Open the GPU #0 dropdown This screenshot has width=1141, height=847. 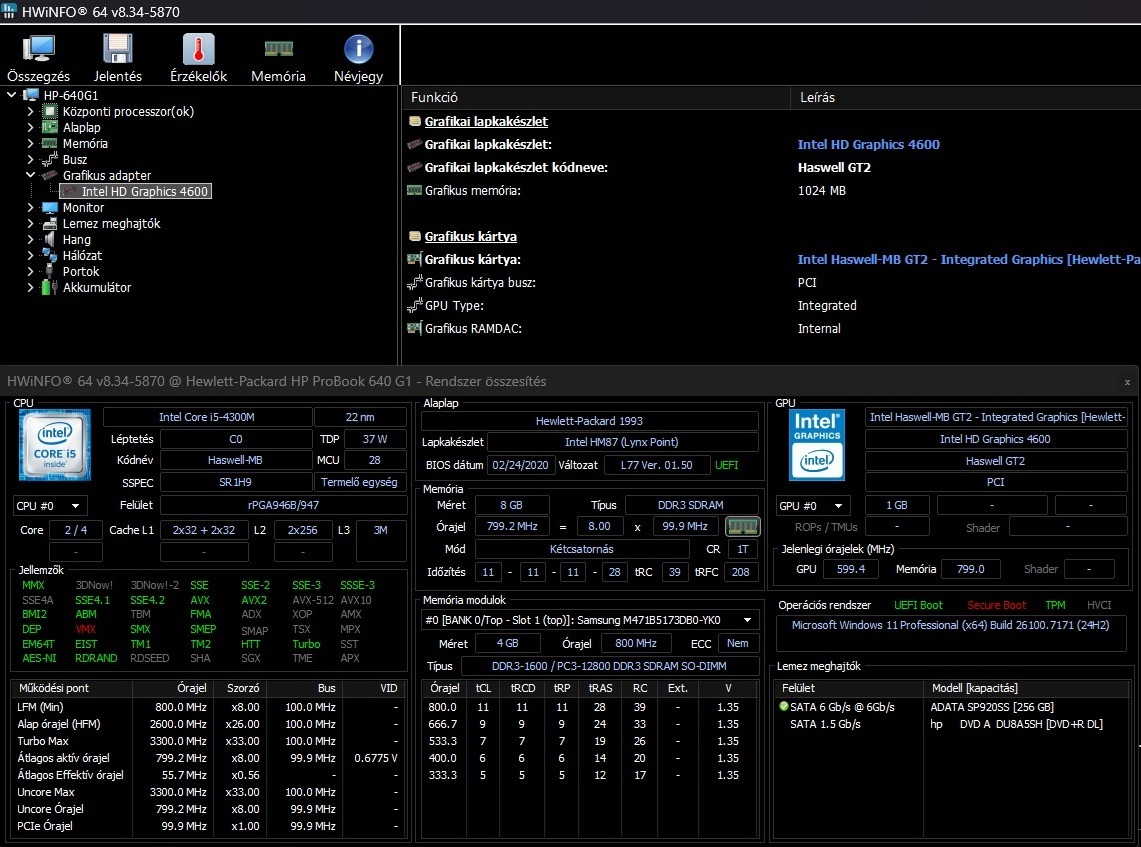tap(813, 506)
